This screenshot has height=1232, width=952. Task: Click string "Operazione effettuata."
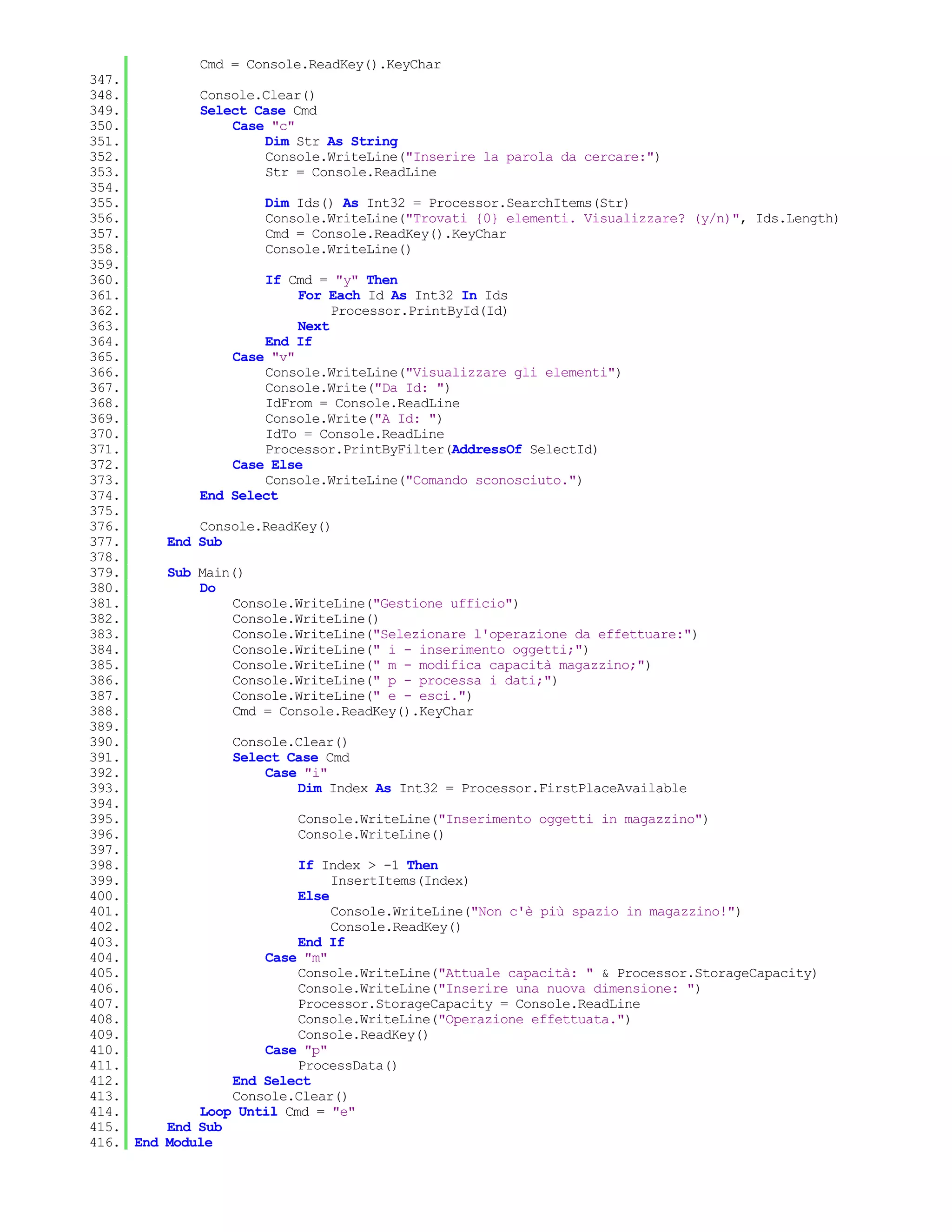[531, 1020]
